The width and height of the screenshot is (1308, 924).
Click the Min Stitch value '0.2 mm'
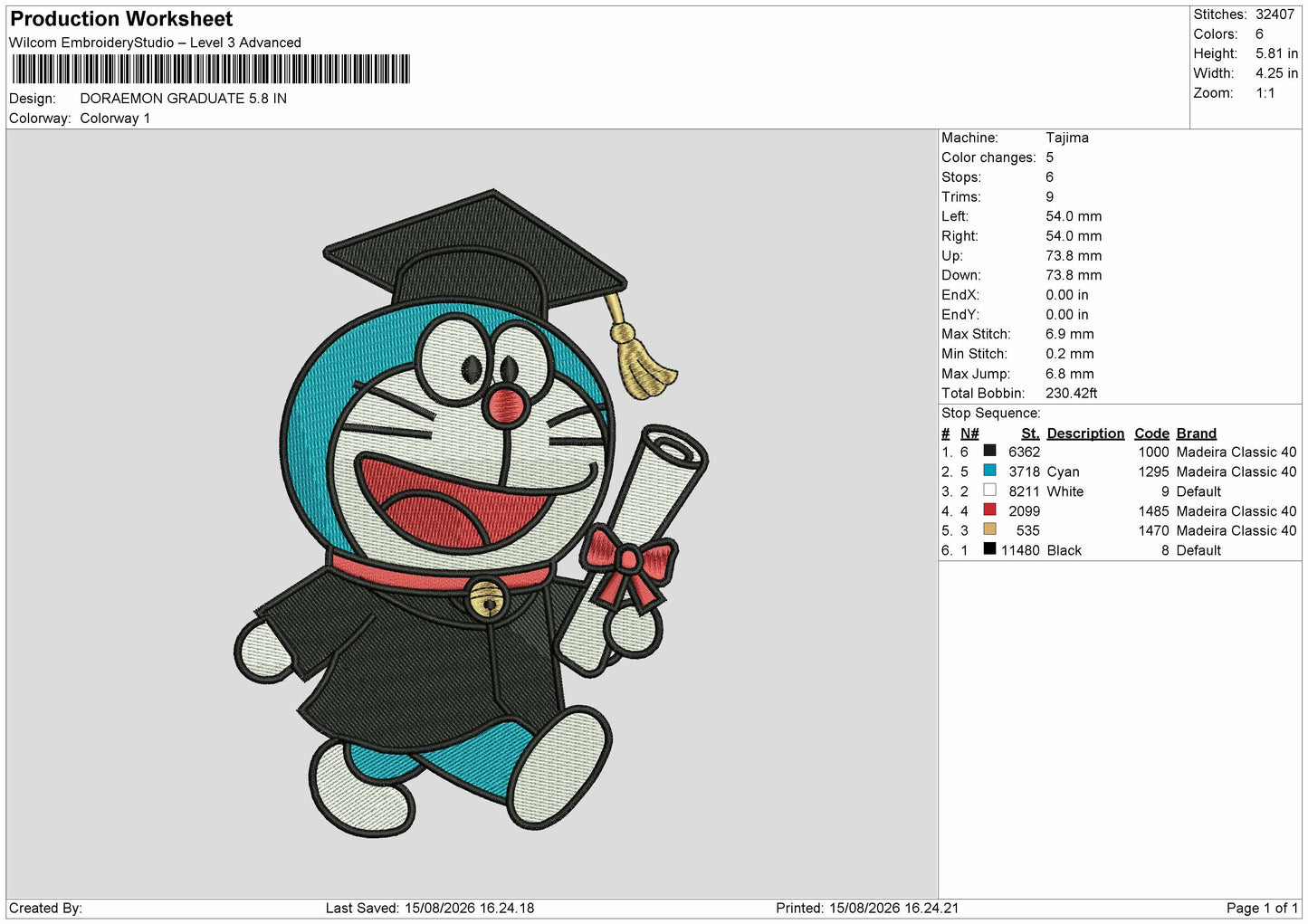1070,354
